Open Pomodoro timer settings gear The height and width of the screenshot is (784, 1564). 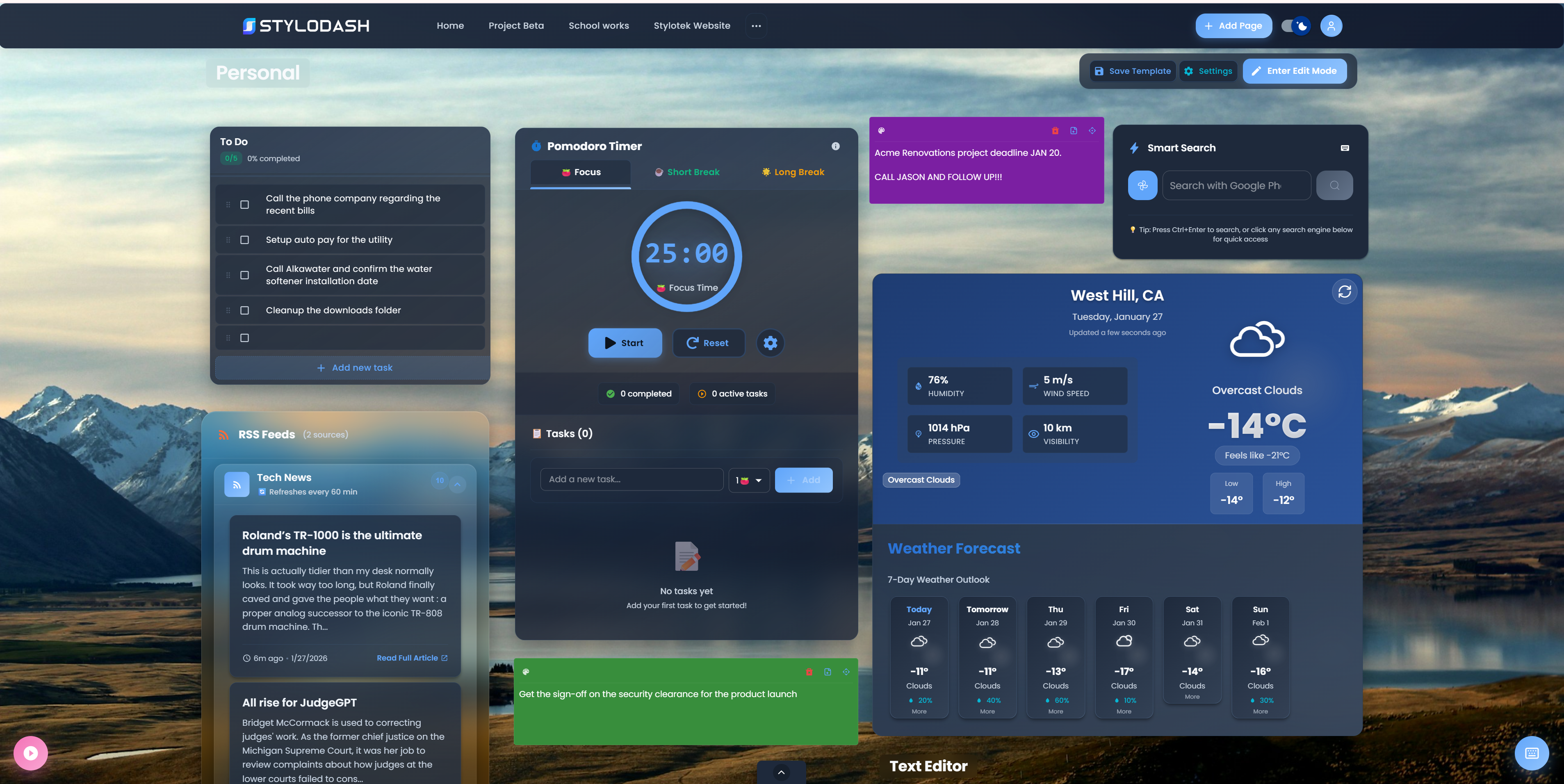[770, 343]
